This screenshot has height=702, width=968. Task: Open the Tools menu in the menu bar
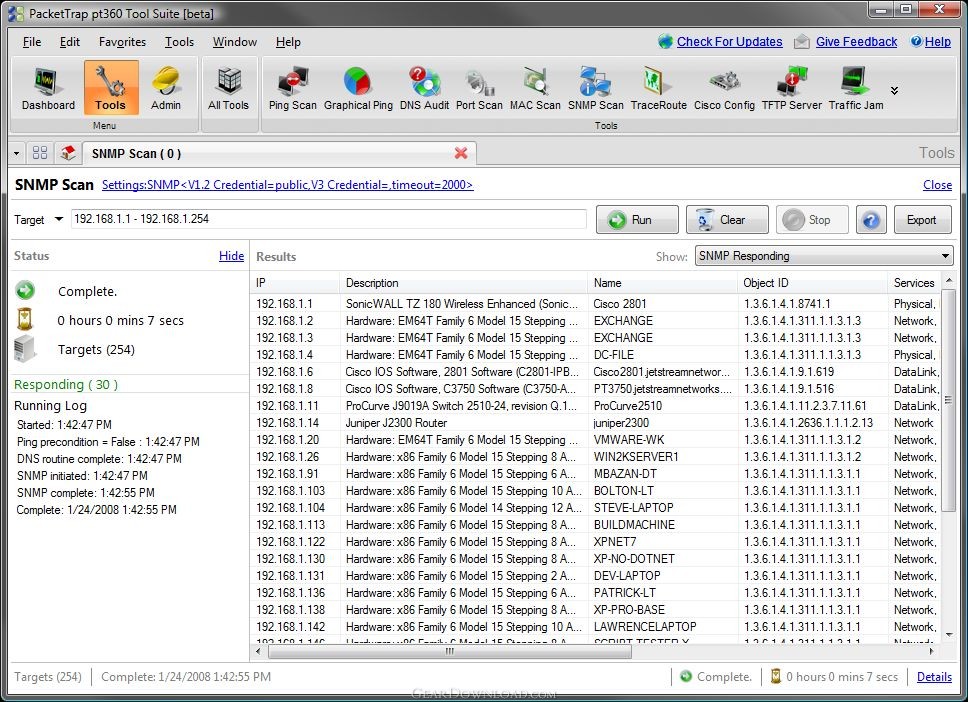[x=179, y=42]
